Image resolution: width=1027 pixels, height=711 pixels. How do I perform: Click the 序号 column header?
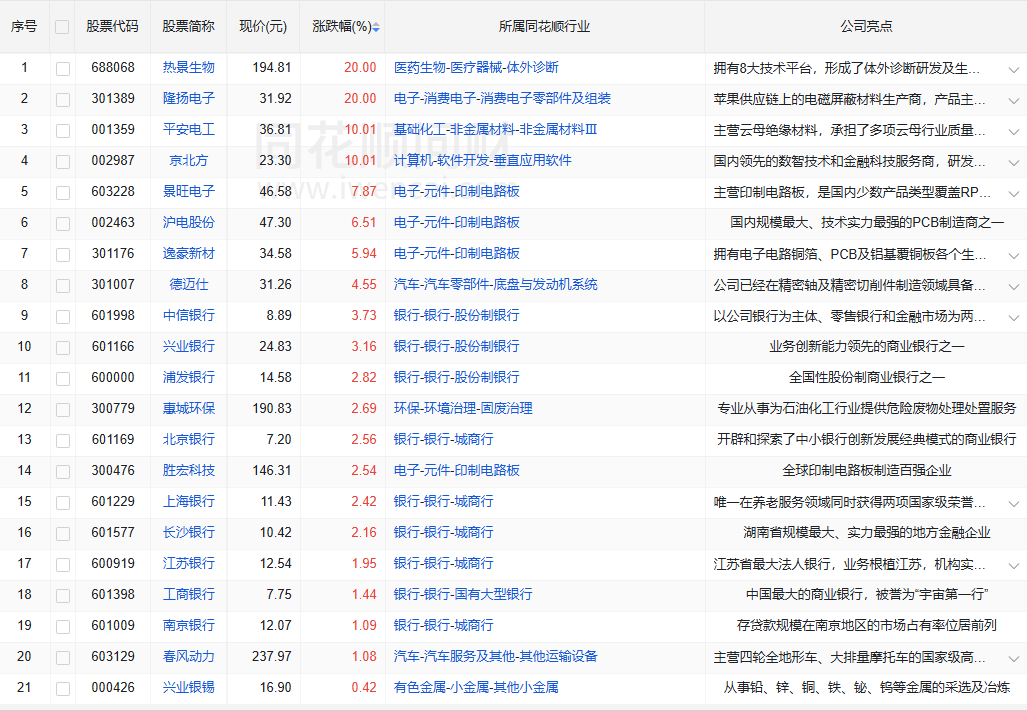(x=24, y=27)
